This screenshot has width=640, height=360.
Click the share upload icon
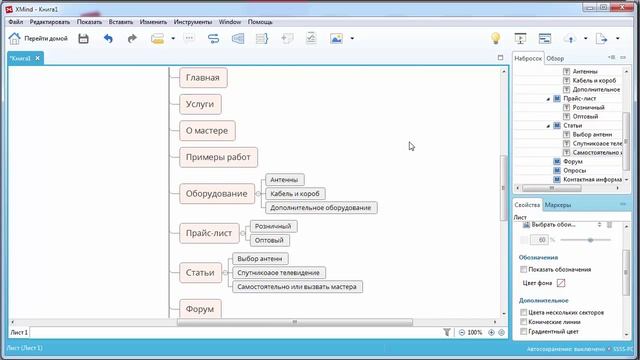coord(570,39)
